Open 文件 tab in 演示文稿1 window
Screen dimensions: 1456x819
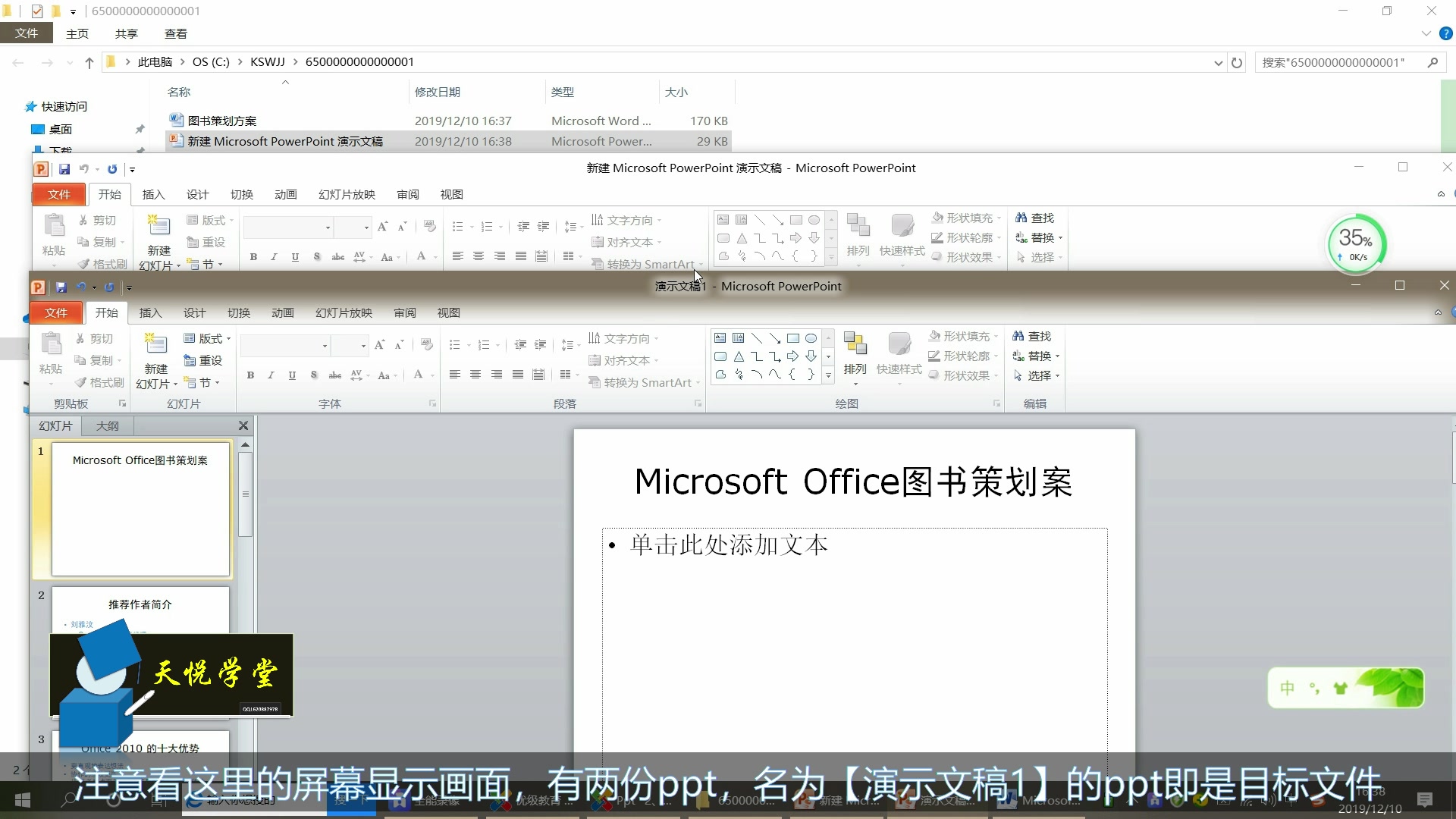[x=56, y=312]
